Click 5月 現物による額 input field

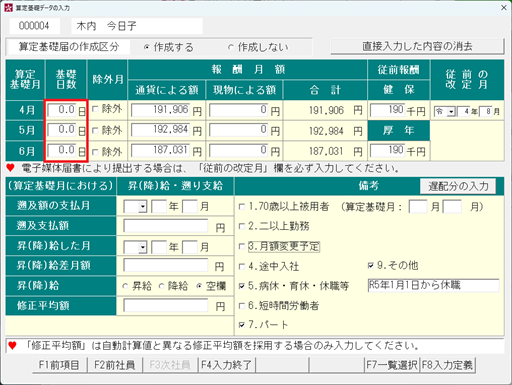coord(238,130)
